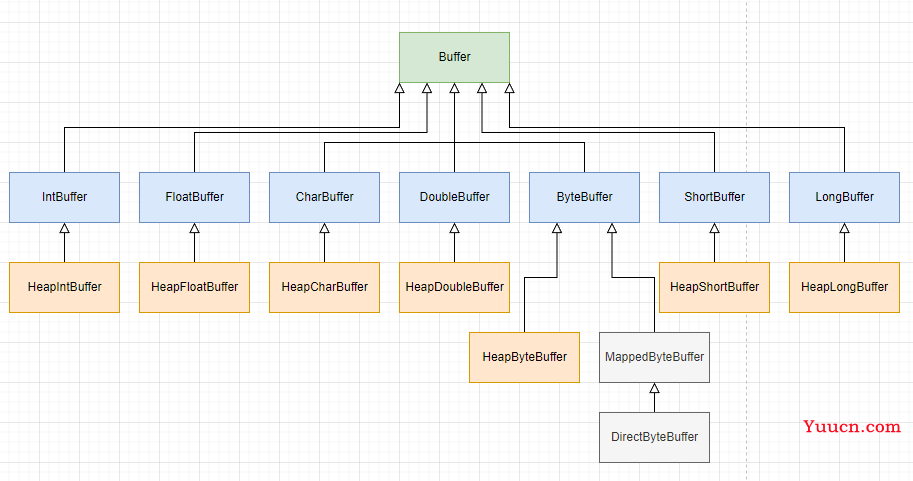Click the HeapIntBuffer orange box
The height and width of the screenshot is (481, 913).
(x=64, y=287)
